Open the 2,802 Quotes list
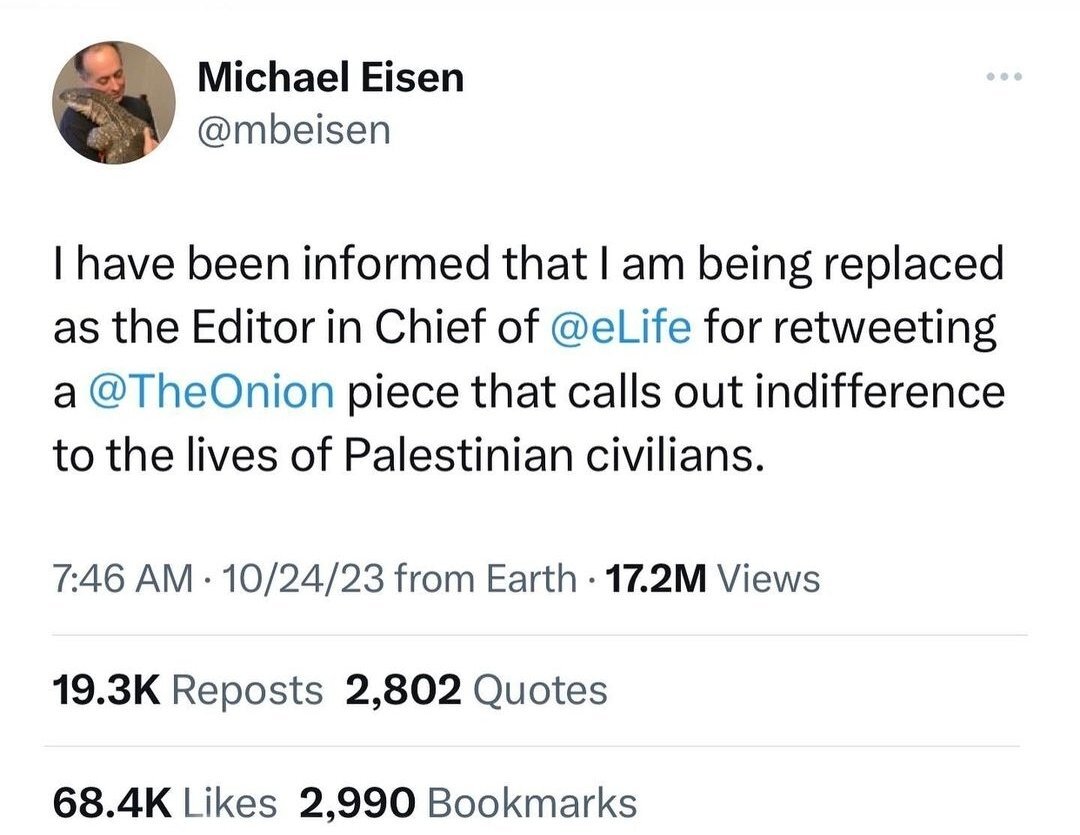 tap(476, 690)
